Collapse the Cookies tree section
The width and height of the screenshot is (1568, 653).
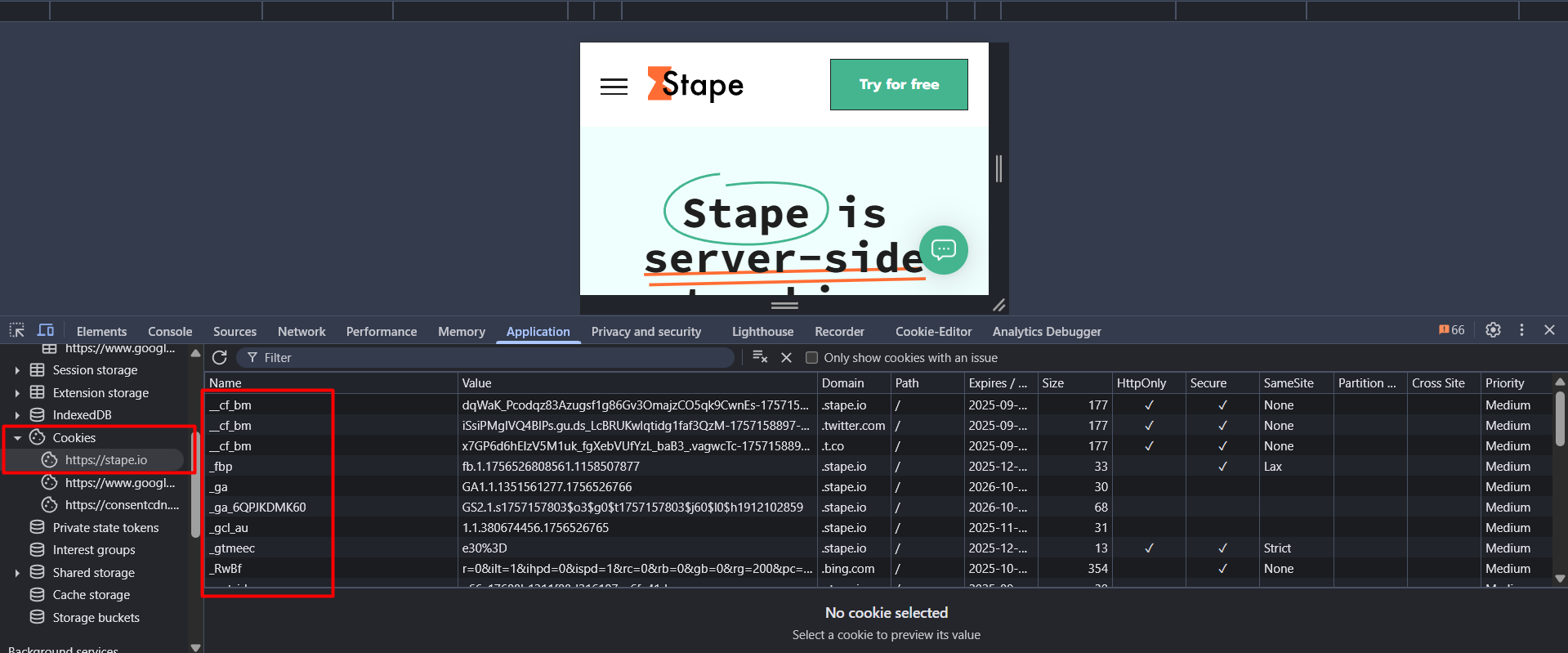17,438
